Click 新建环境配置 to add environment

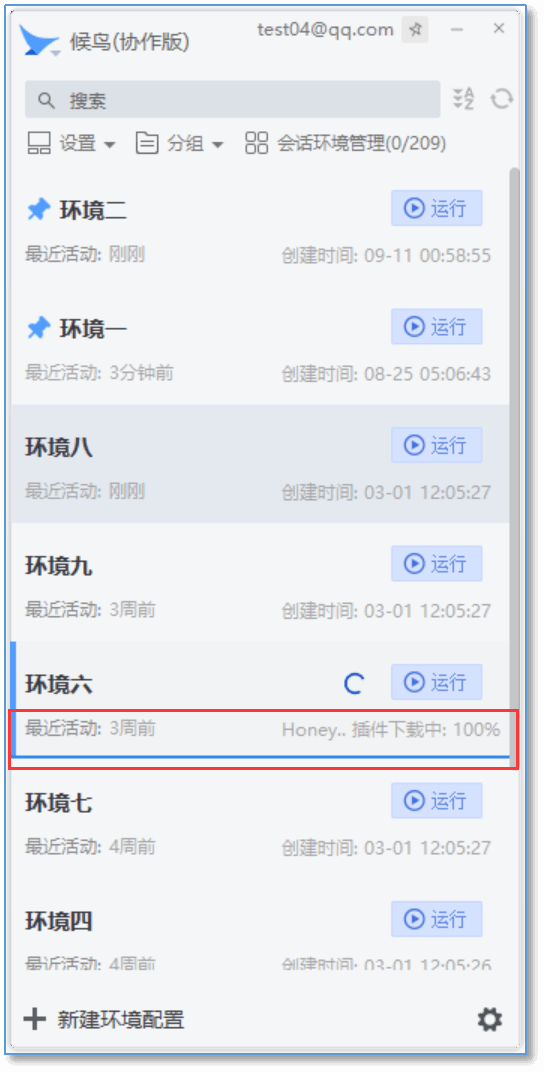coord(104,1020)
